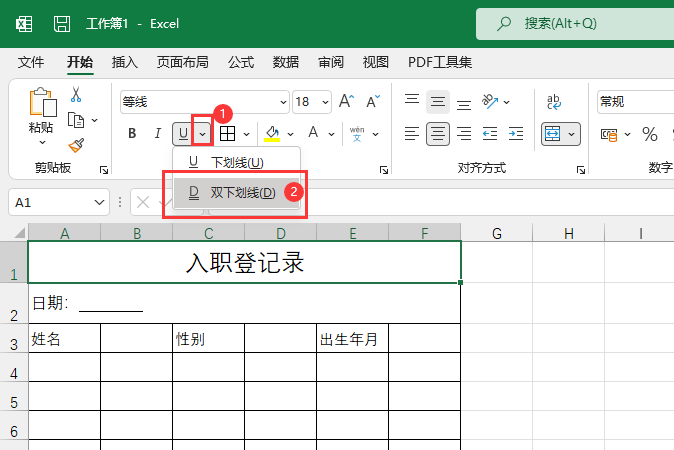Screen dimensions: 674x450
Task: Click the accounting number format icon
Action: click(609, 134)
